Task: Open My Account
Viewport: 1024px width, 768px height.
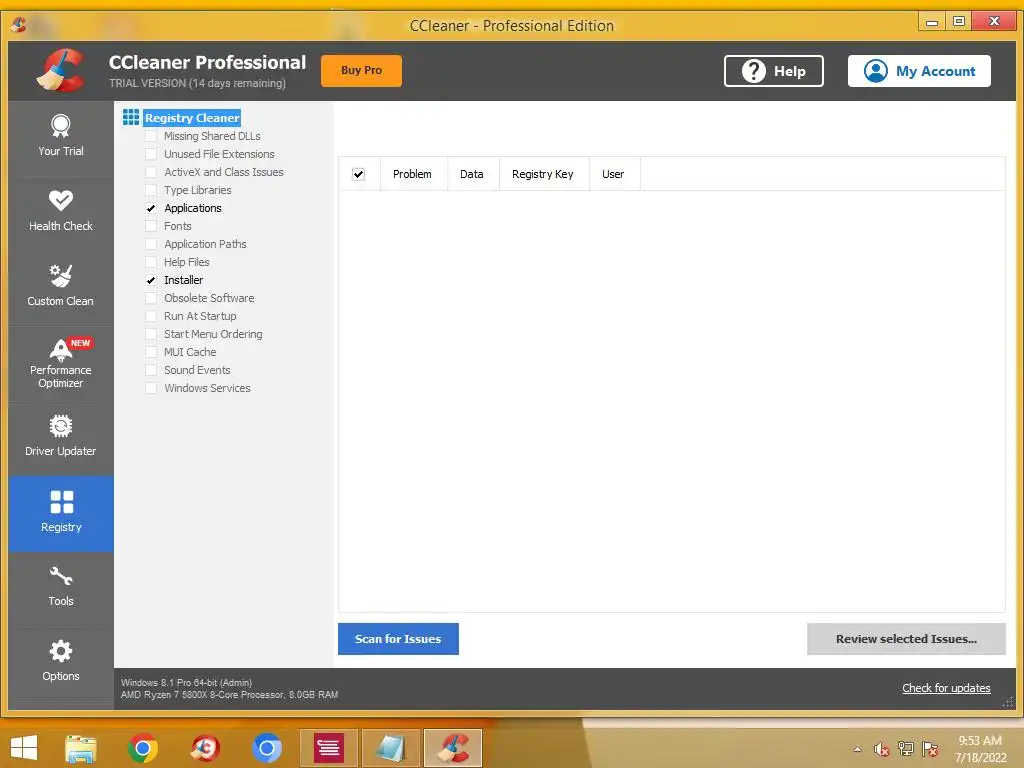Action: point(919,71)
